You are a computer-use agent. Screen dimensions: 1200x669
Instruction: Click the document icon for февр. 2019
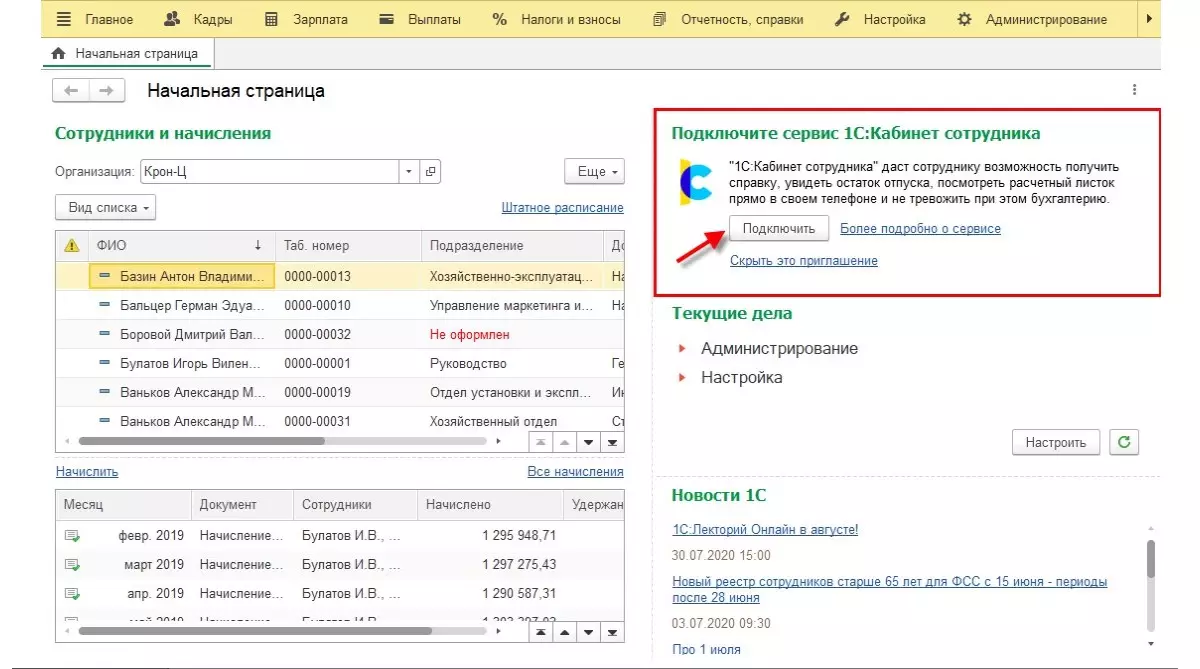point(72,536)
